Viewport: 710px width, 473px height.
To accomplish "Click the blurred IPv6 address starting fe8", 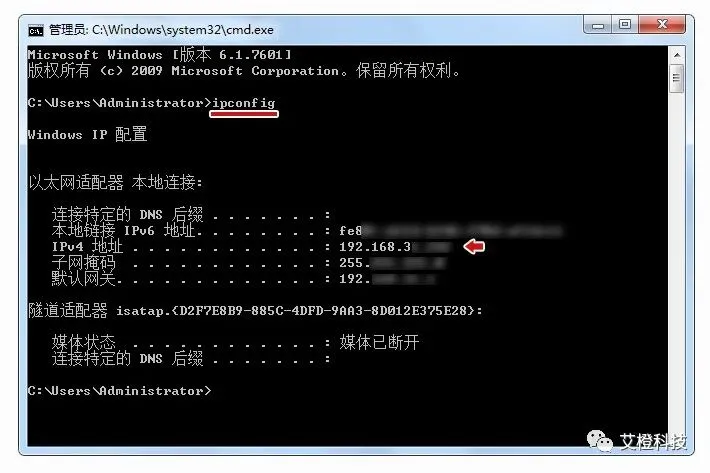I will (x=451, y=231).
